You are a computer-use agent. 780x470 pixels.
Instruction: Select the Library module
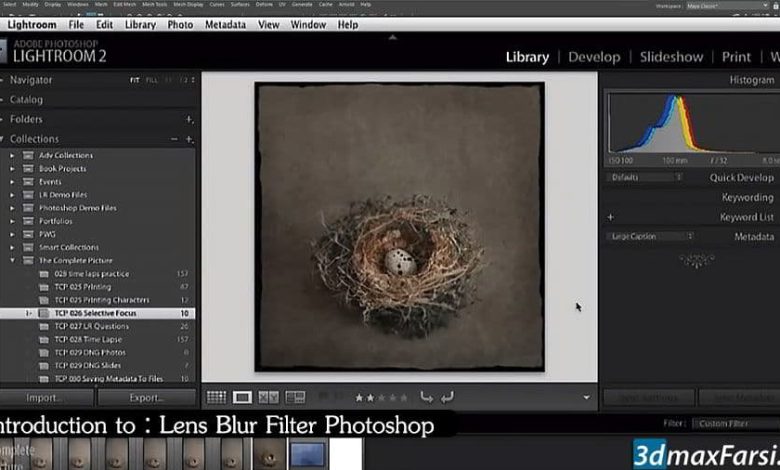pos(527,57)
